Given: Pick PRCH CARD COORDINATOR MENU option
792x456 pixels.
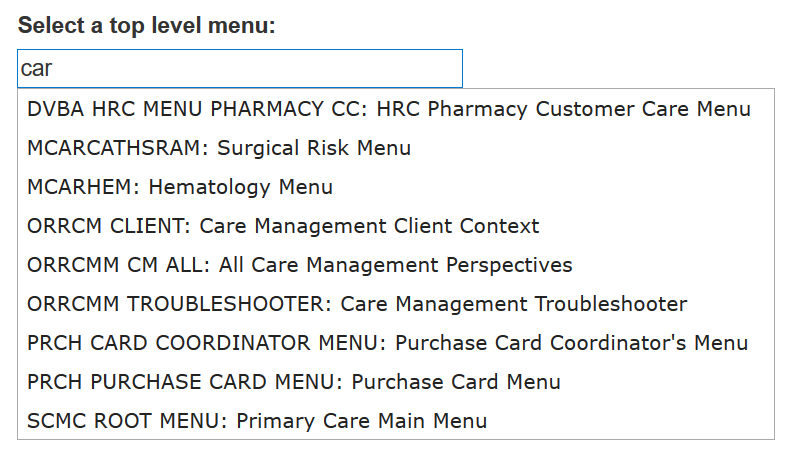Looking at the screenshot, I should [x=387, y=343].
